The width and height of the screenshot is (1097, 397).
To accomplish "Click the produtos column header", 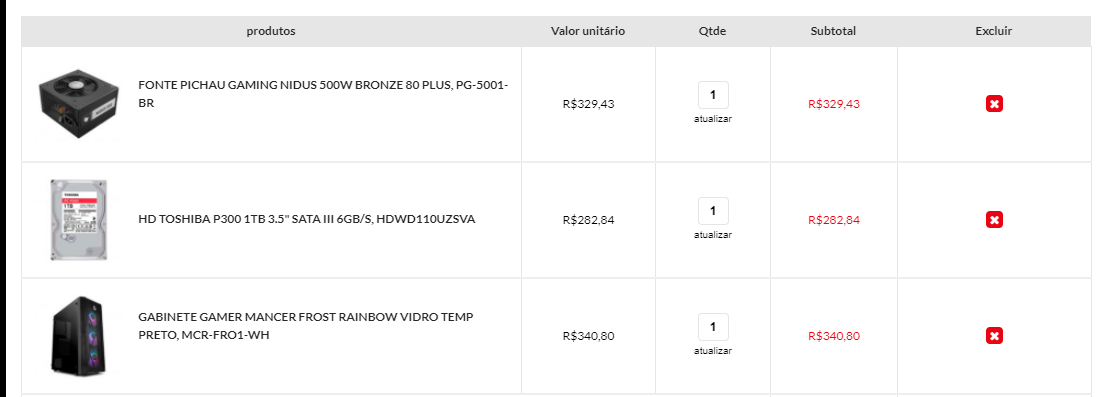I will tap(271, 31).
